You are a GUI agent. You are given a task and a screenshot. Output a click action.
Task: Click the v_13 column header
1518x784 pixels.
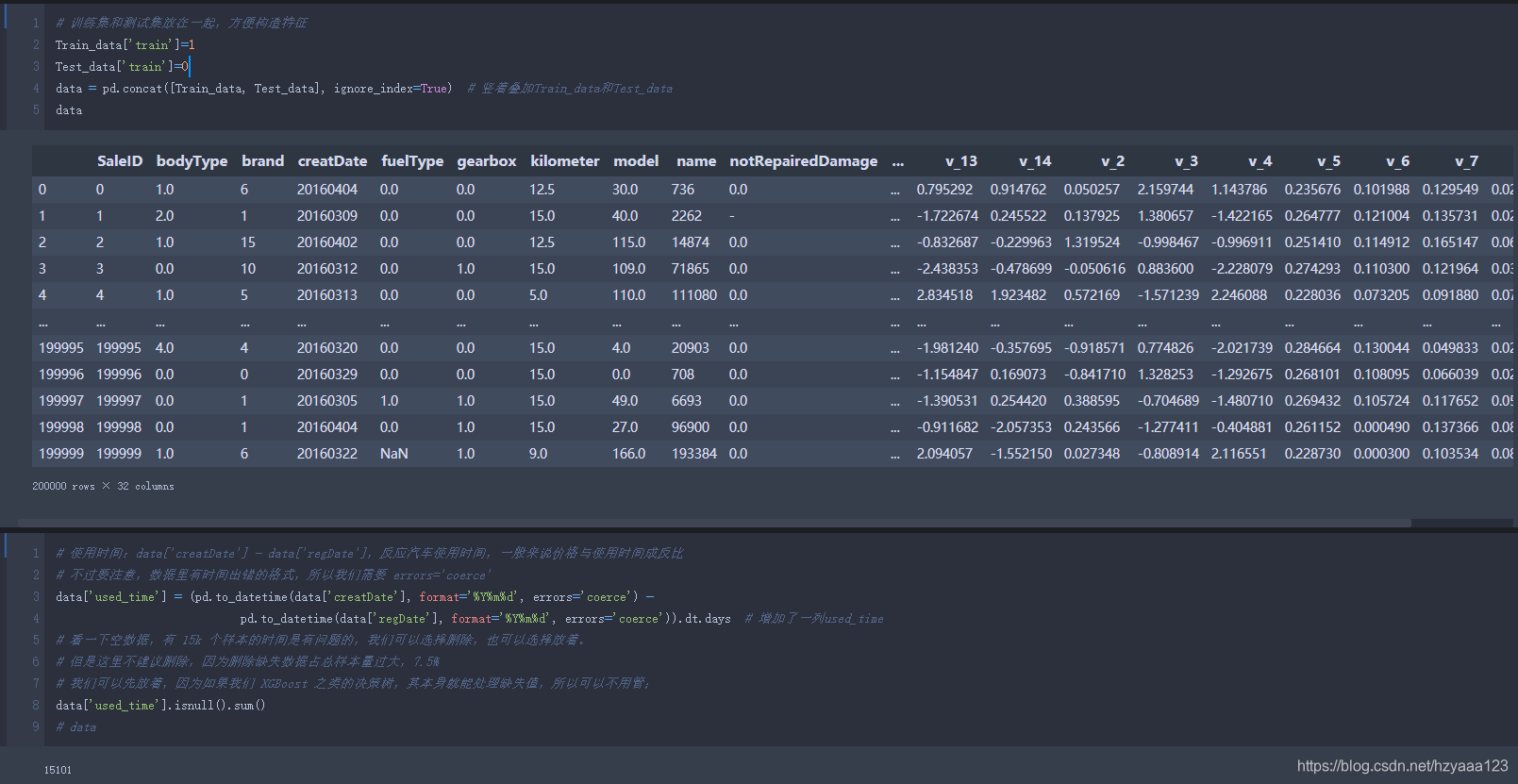[x=961, y=161]
